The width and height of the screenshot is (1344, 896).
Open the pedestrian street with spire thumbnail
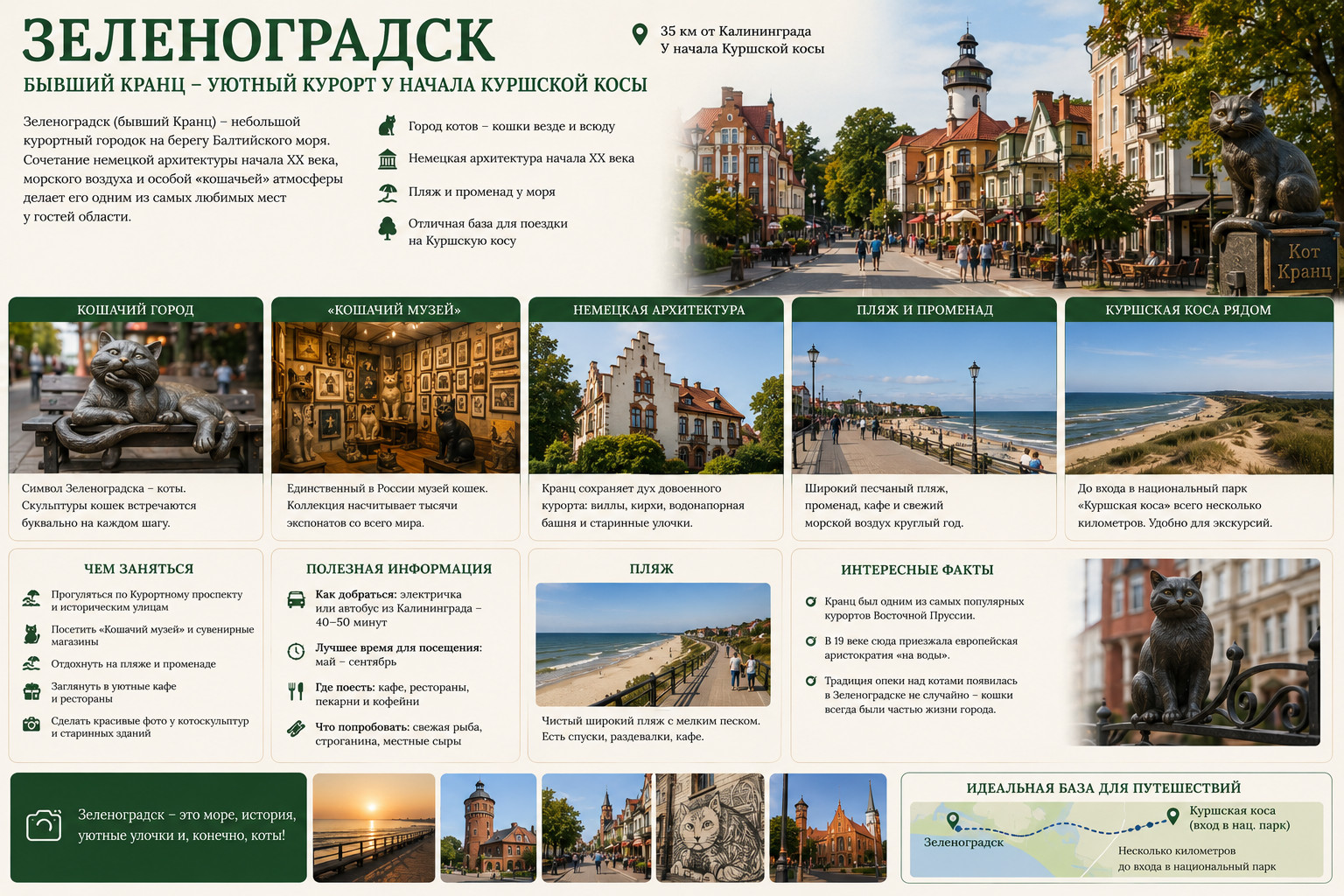597,827
